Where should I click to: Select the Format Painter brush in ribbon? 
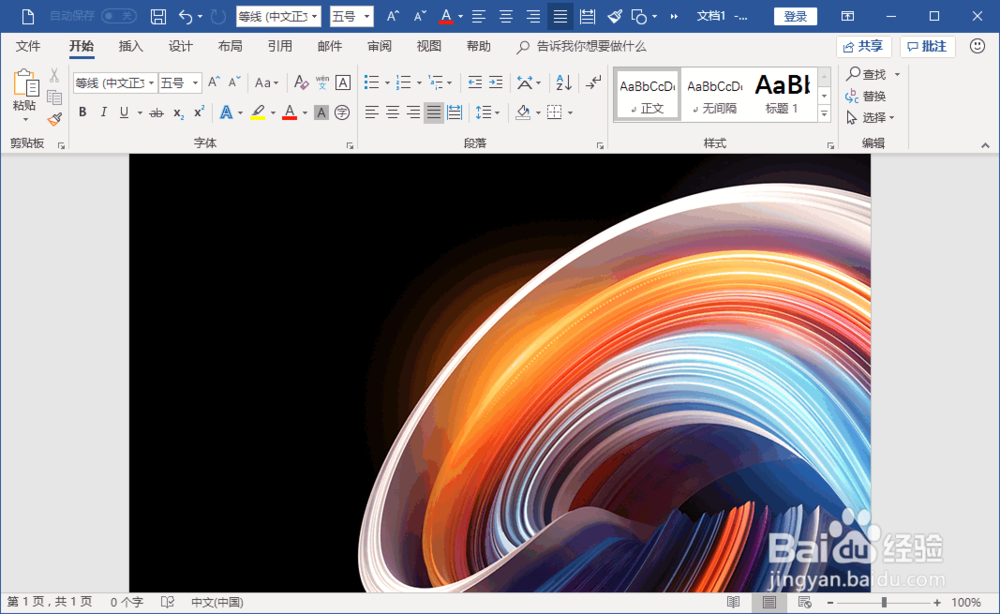(x=54, y=119)
